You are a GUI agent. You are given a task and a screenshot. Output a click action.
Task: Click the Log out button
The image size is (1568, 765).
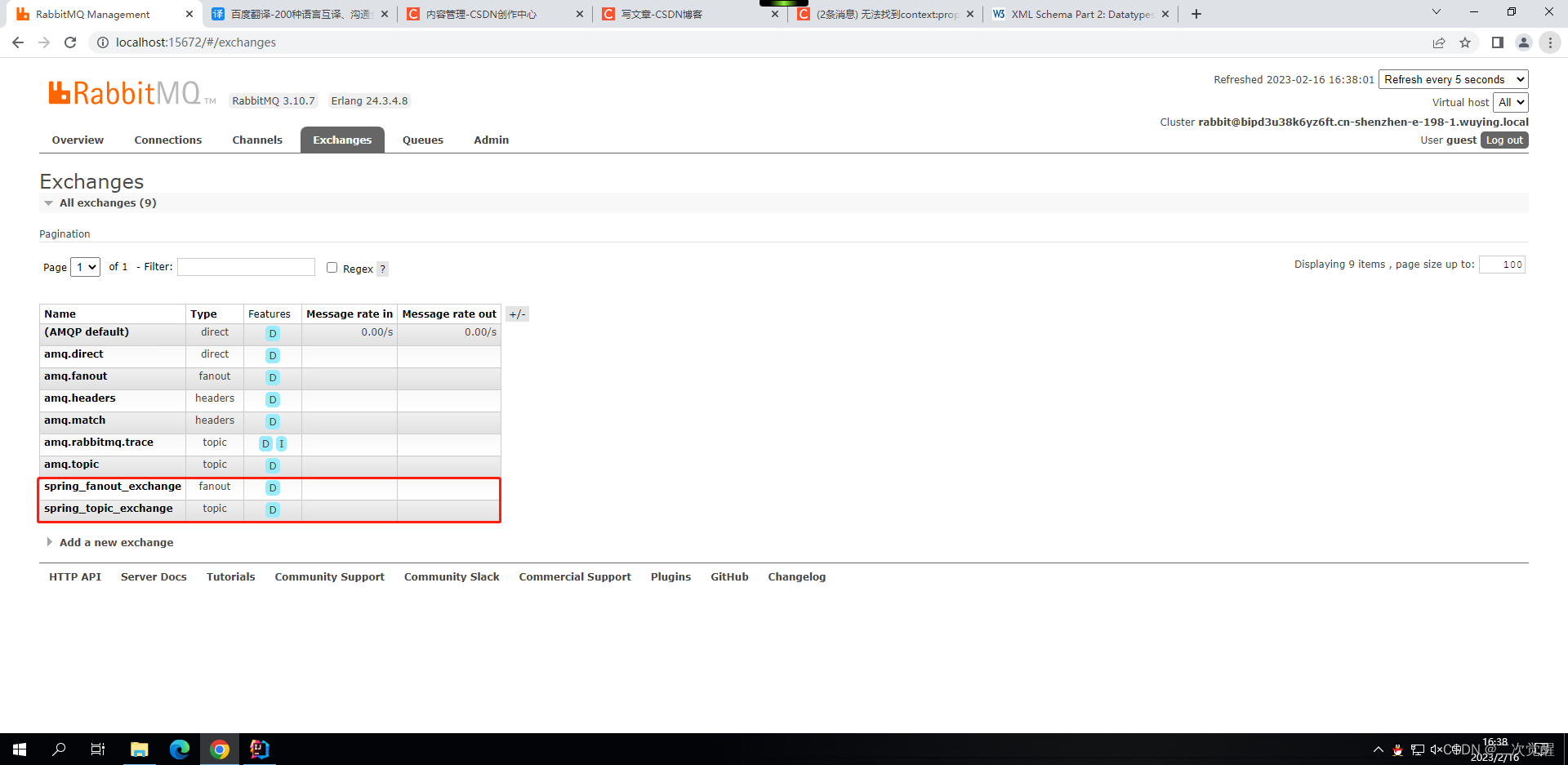[1504, 140]
